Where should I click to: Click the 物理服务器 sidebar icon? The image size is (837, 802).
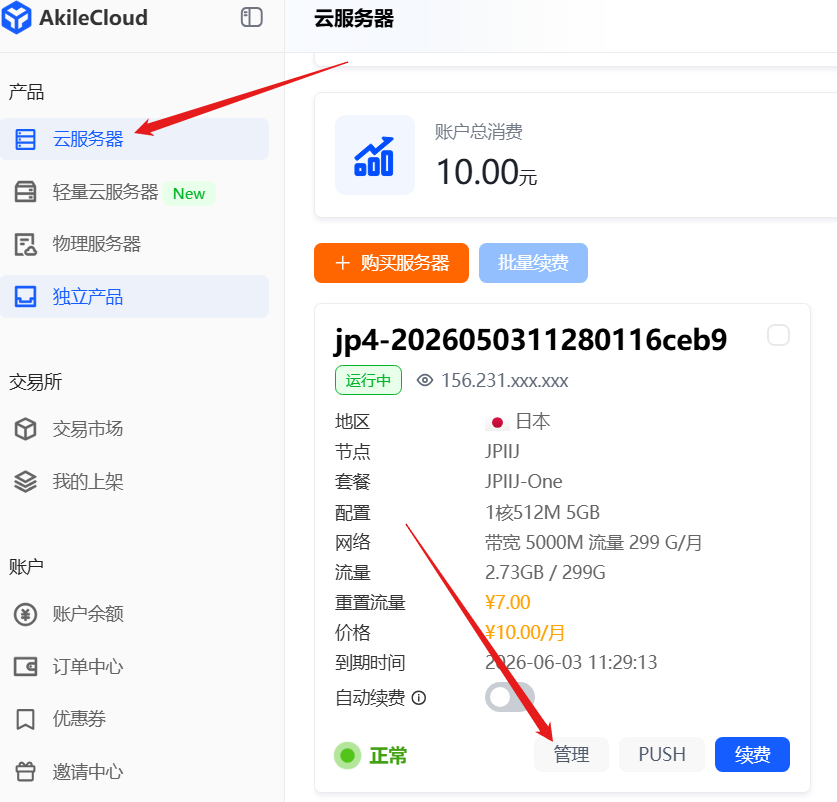(x=25, y=245)
